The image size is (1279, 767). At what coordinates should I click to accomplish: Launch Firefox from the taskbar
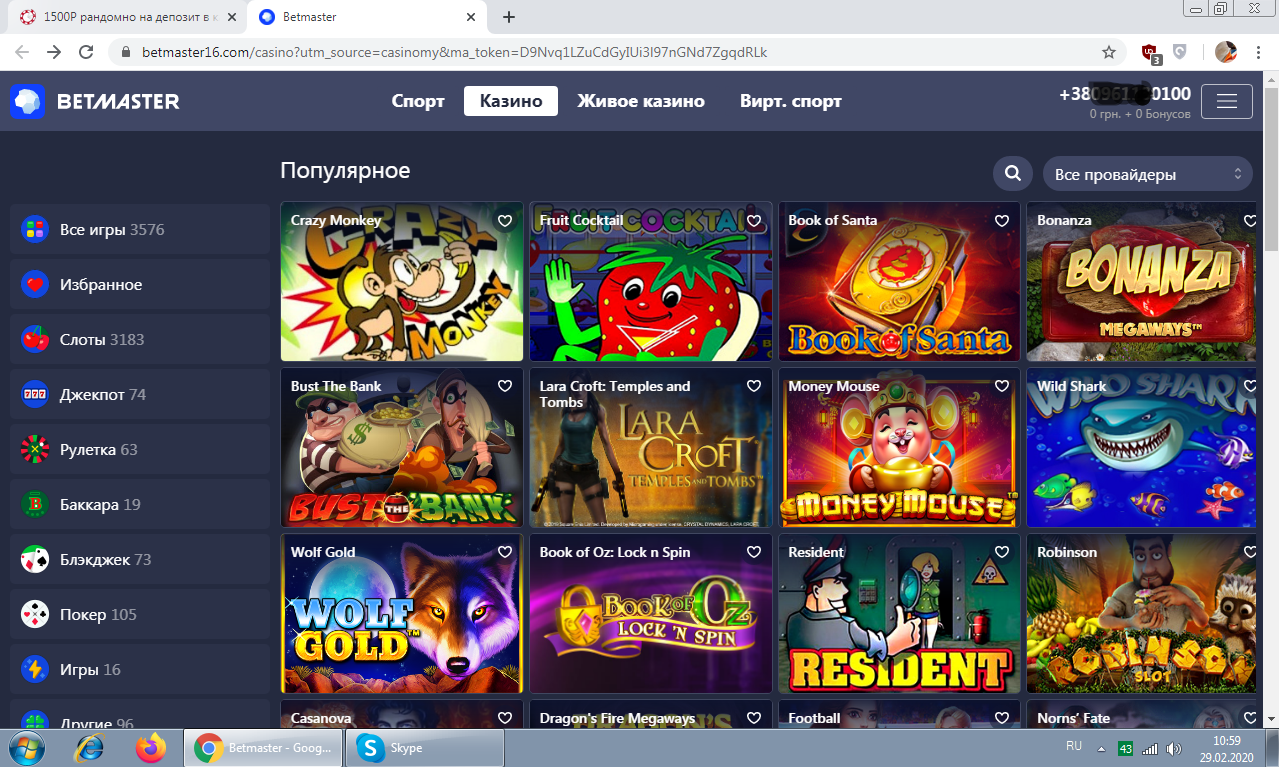click(x=151, y=748)
